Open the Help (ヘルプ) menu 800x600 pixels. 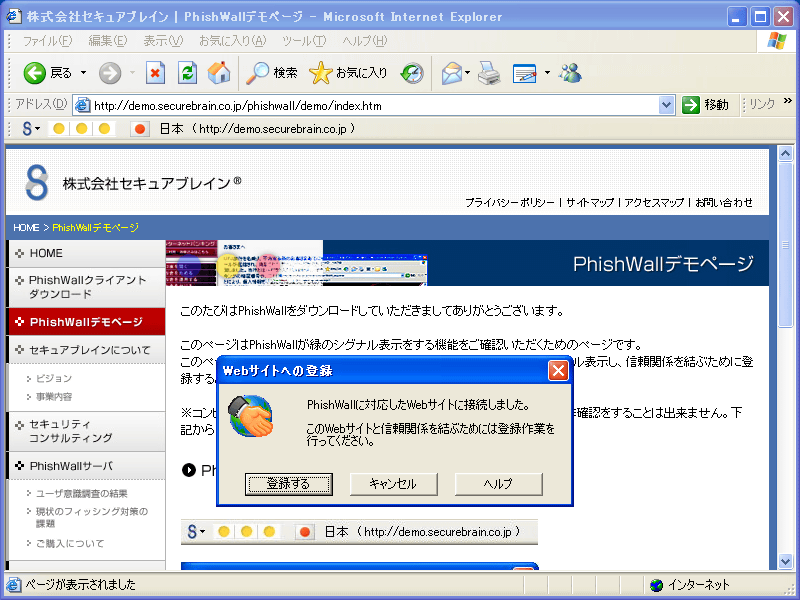[365, 41]
